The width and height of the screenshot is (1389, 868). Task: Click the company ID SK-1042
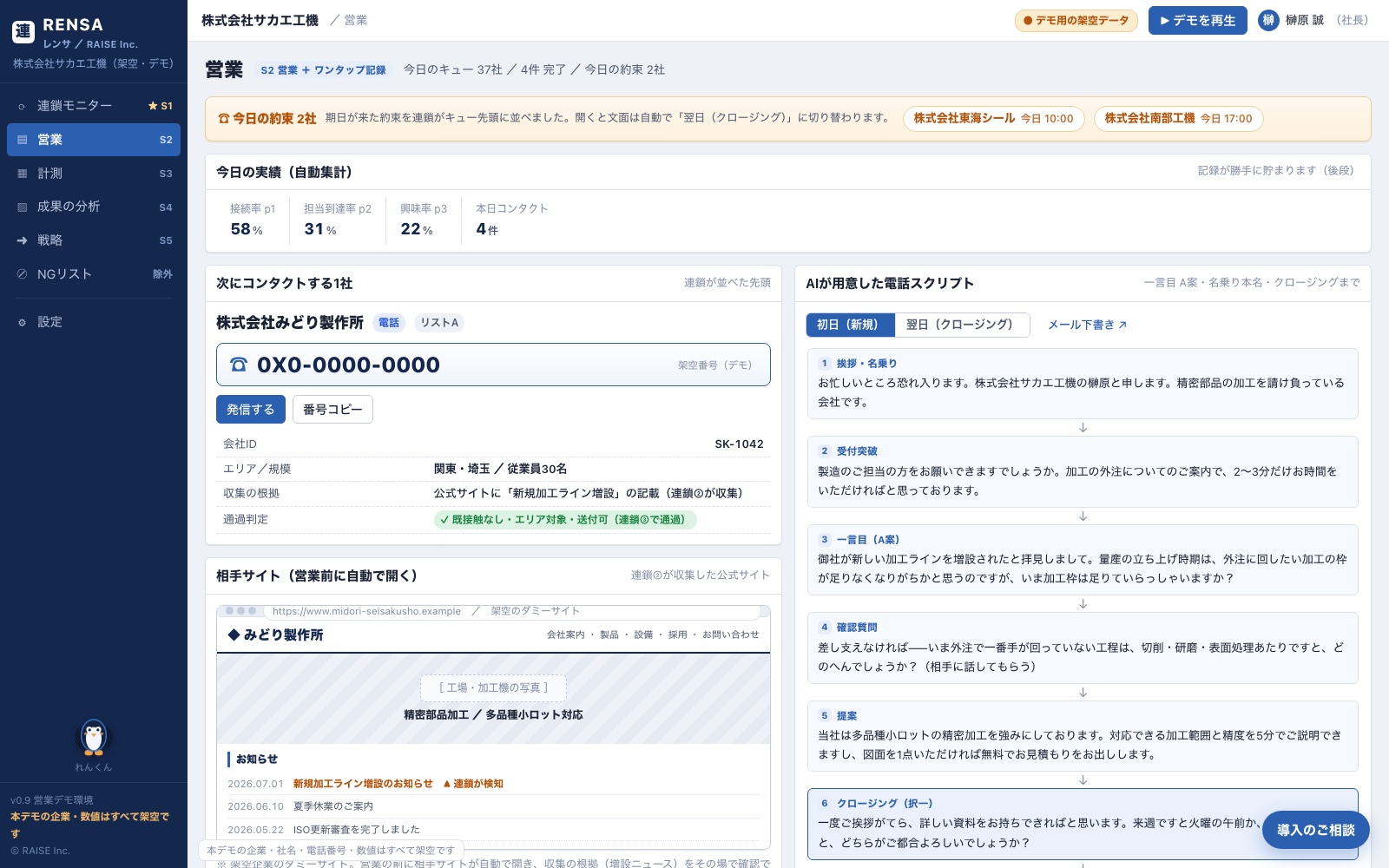click(x=739, y=444)
